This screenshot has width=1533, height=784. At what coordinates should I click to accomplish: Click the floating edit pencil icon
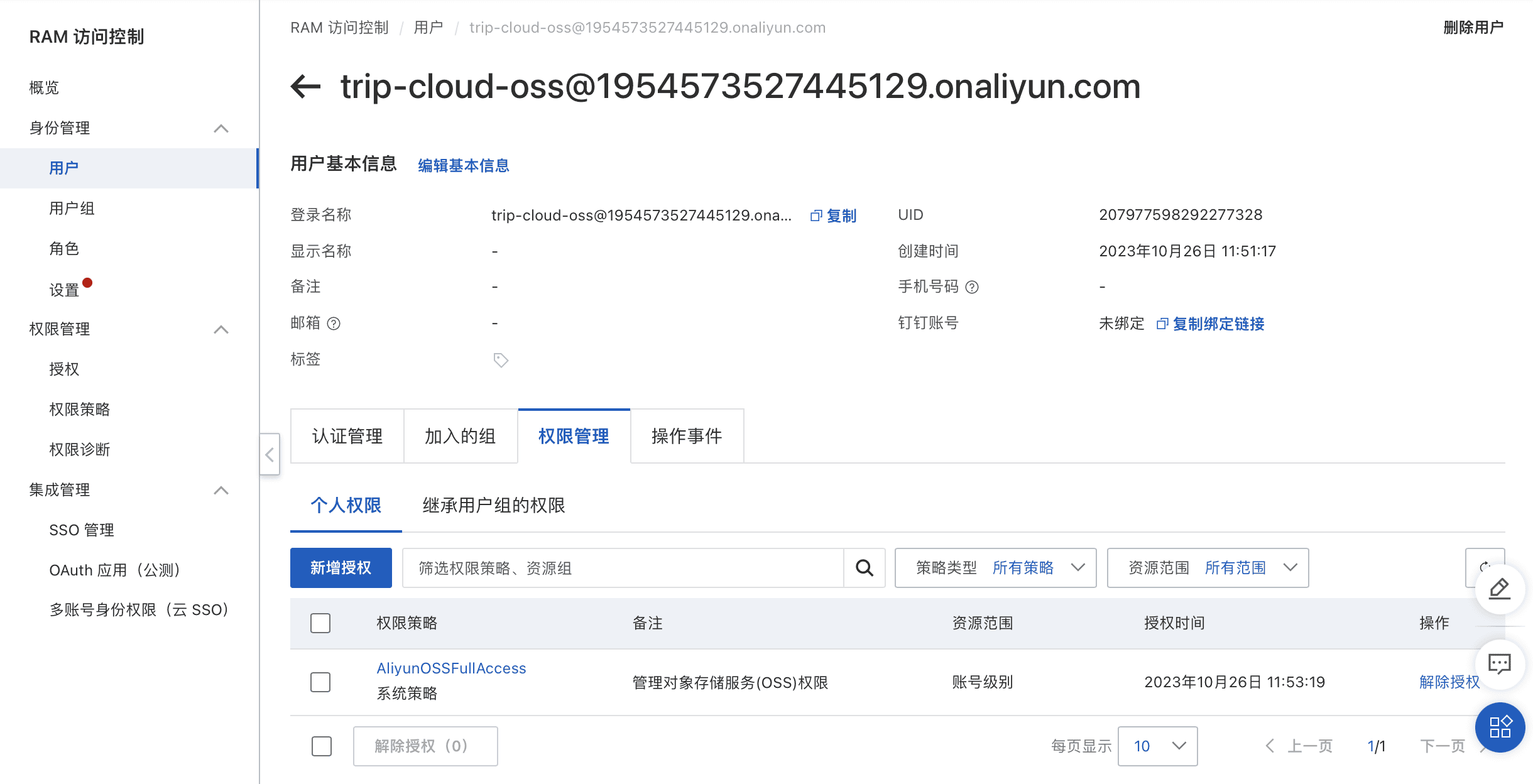1499,589
